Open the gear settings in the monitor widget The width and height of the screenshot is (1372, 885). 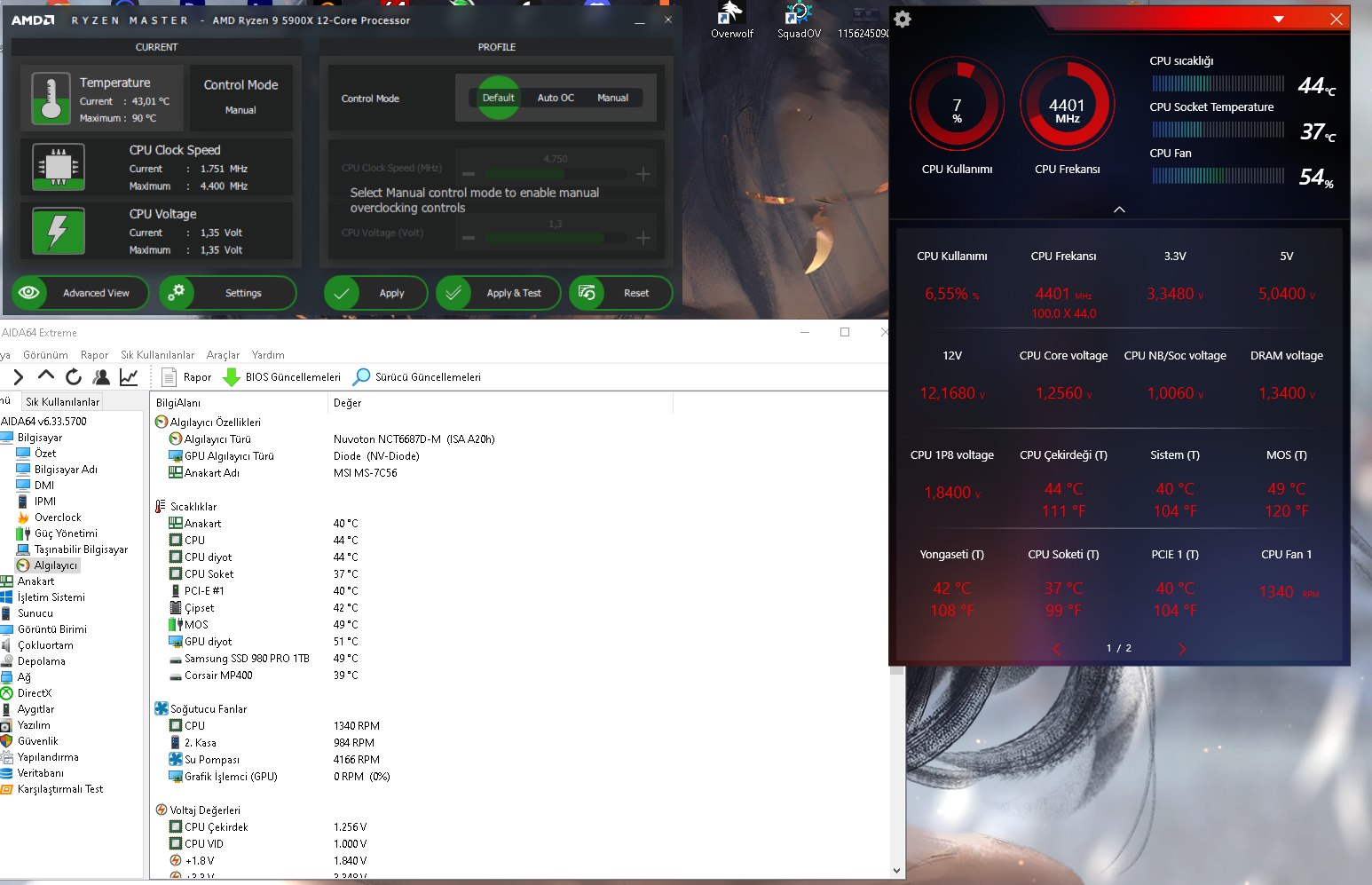[903, 20]
